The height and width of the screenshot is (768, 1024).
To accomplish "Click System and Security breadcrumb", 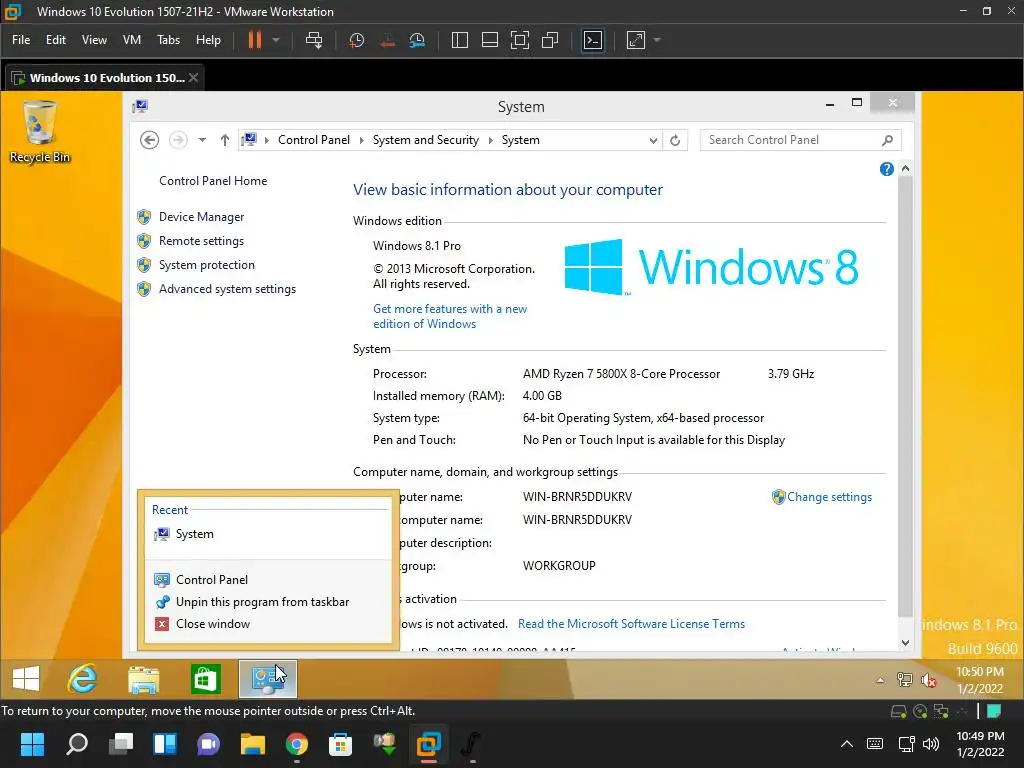I will pos(426,140).
